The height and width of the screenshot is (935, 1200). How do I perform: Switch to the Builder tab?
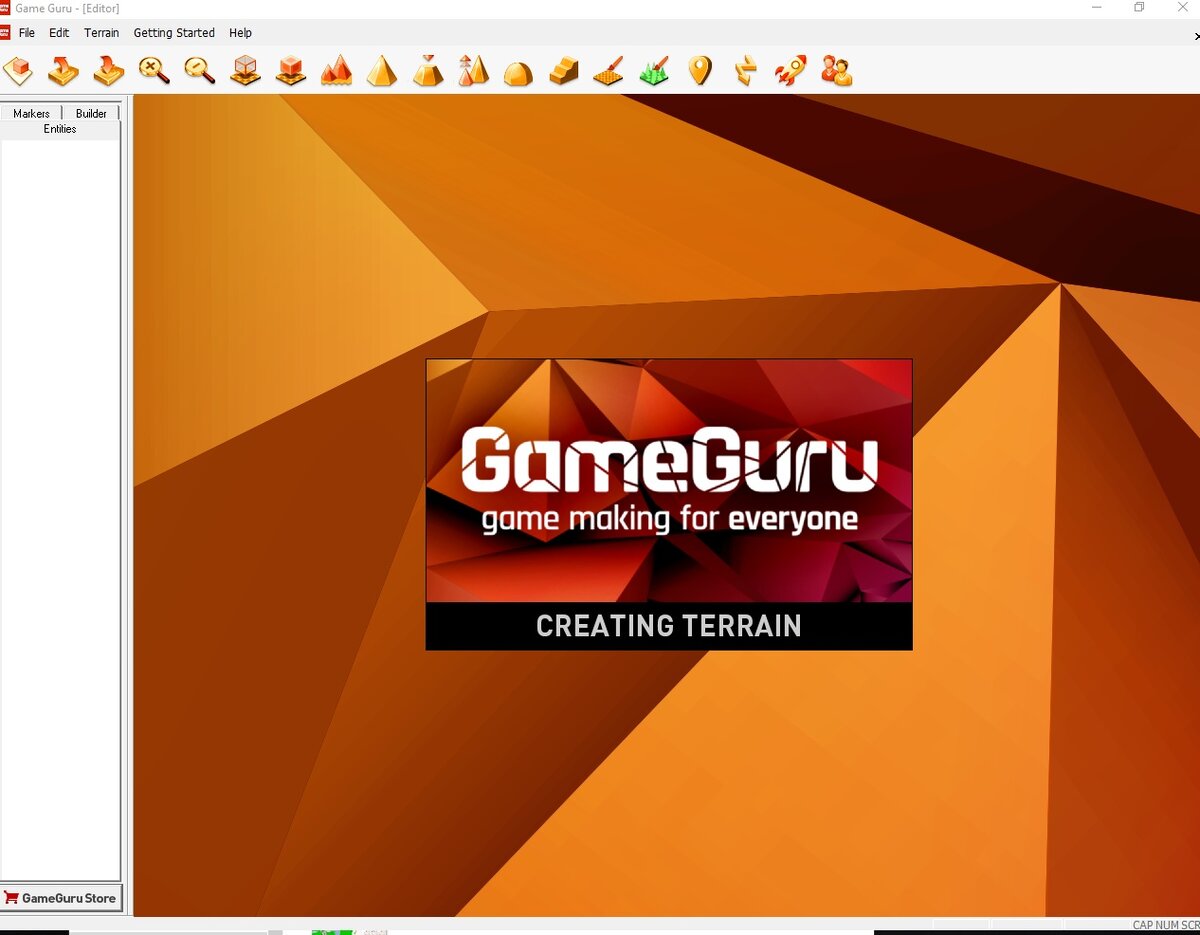click(91, 113)
